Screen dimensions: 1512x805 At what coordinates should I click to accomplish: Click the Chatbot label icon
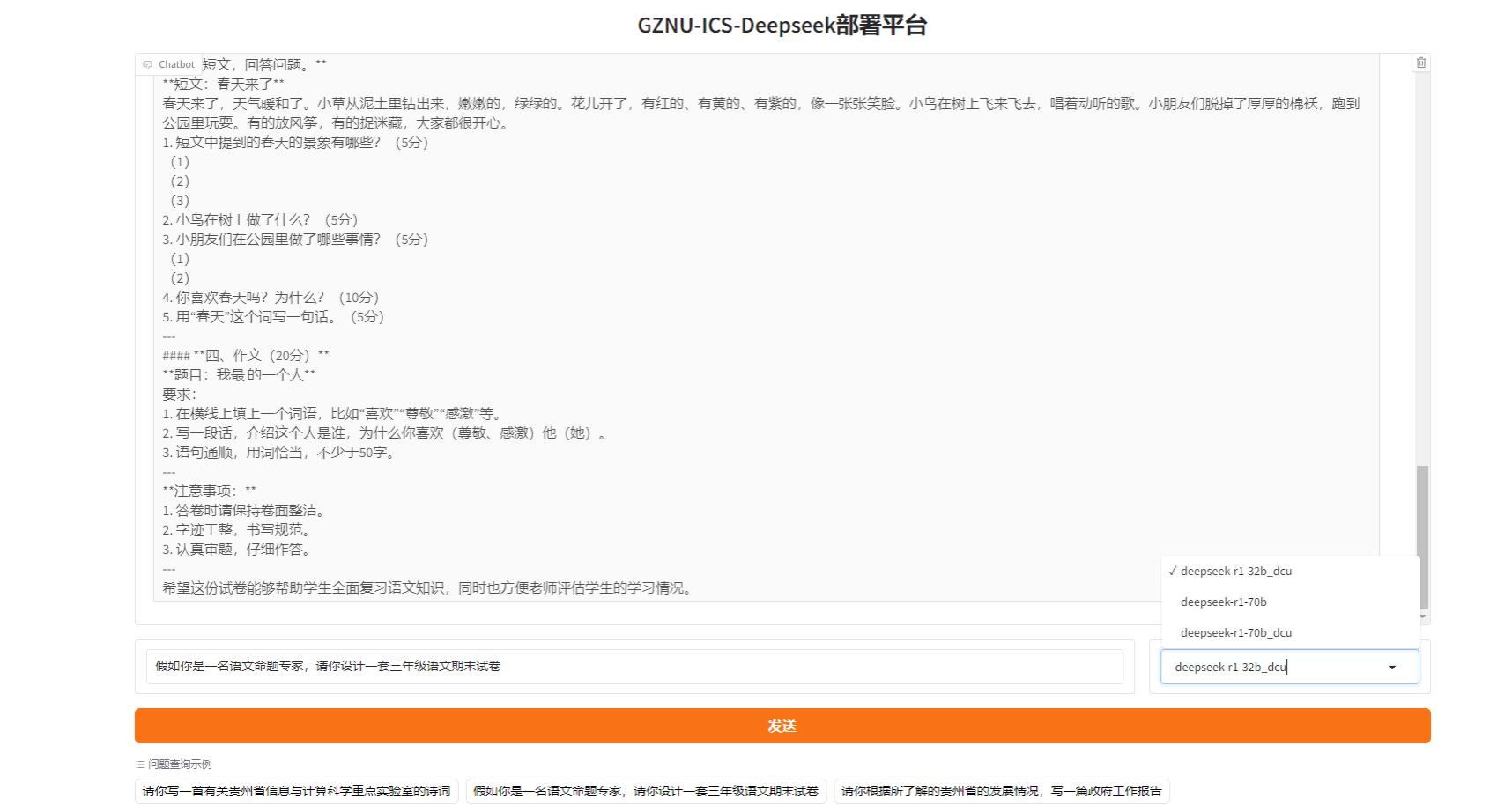coord(147,64)
